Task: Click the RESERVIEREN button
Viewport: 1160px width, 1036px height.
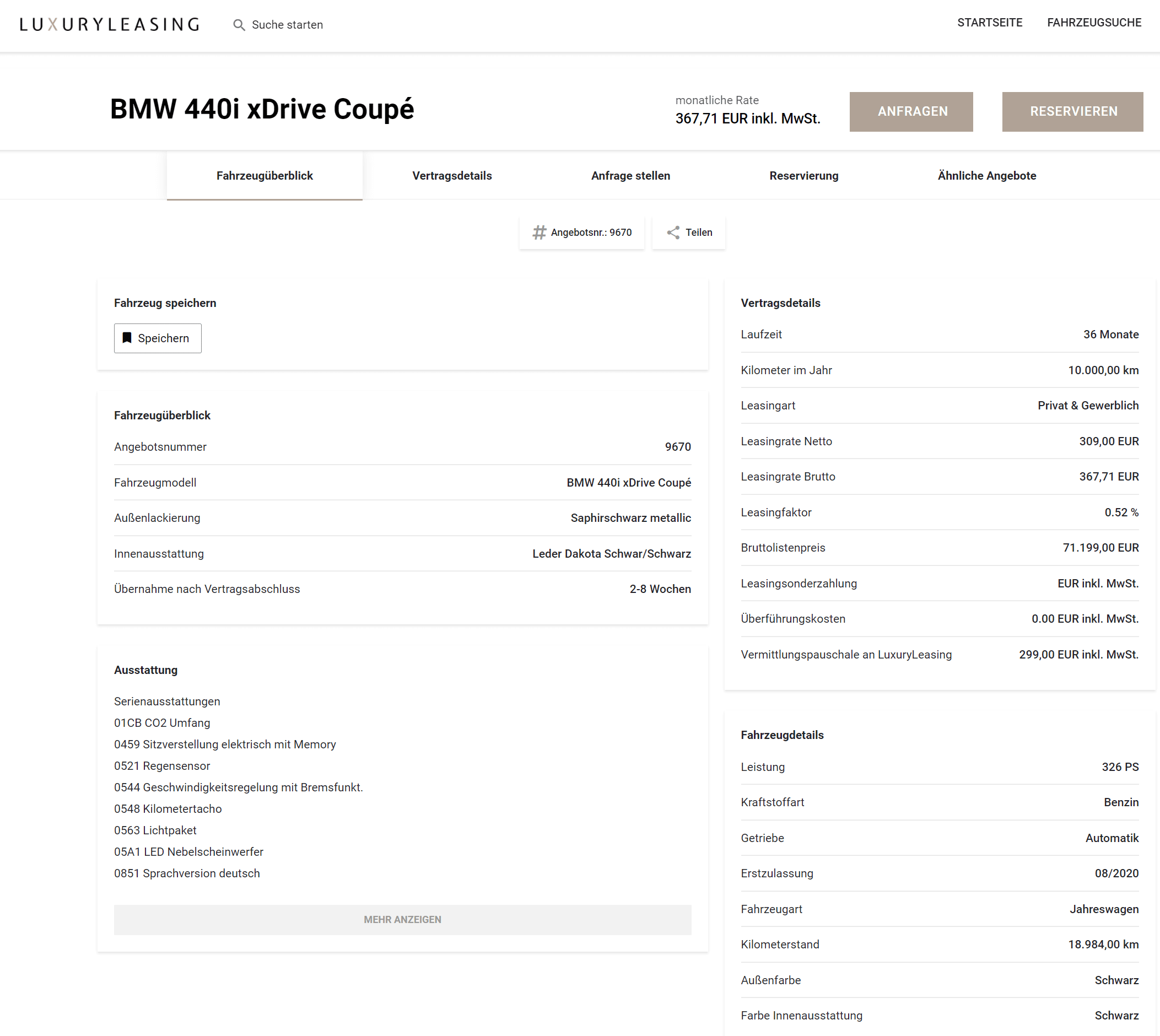Action: 1072,111
